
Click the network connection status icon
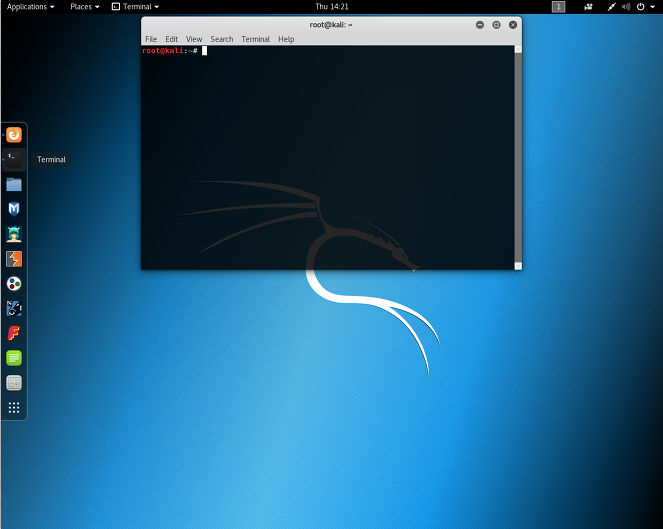[x=611, y=7]
